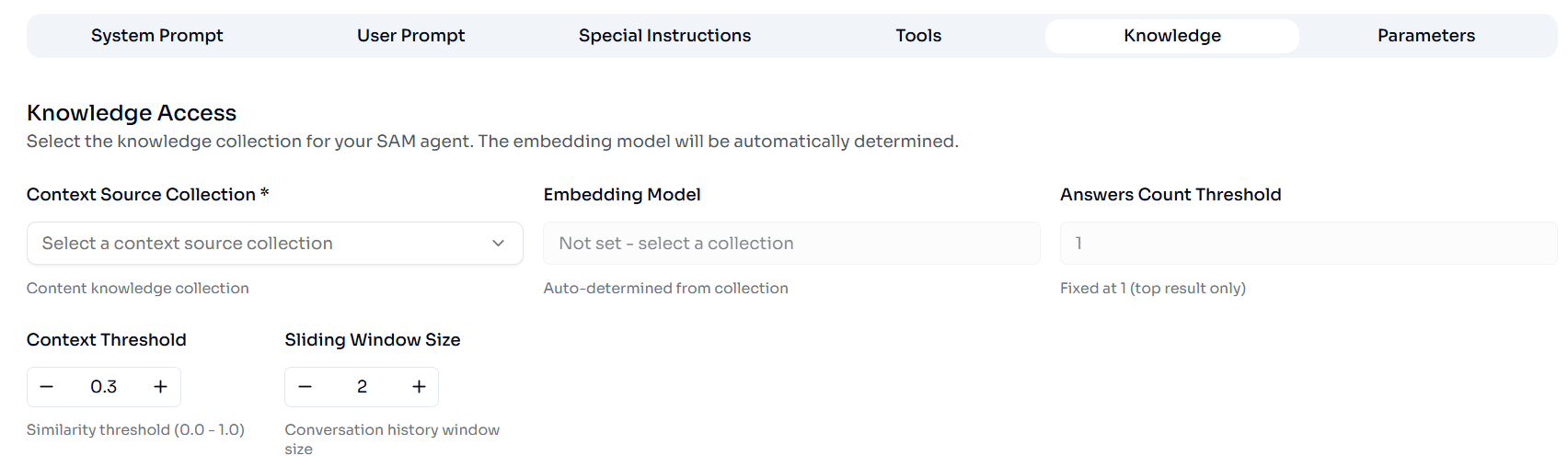Screen dimensions: 1568x467
Task: Click the Sliding Window Size value 2
Action: (x=362, y=387)
